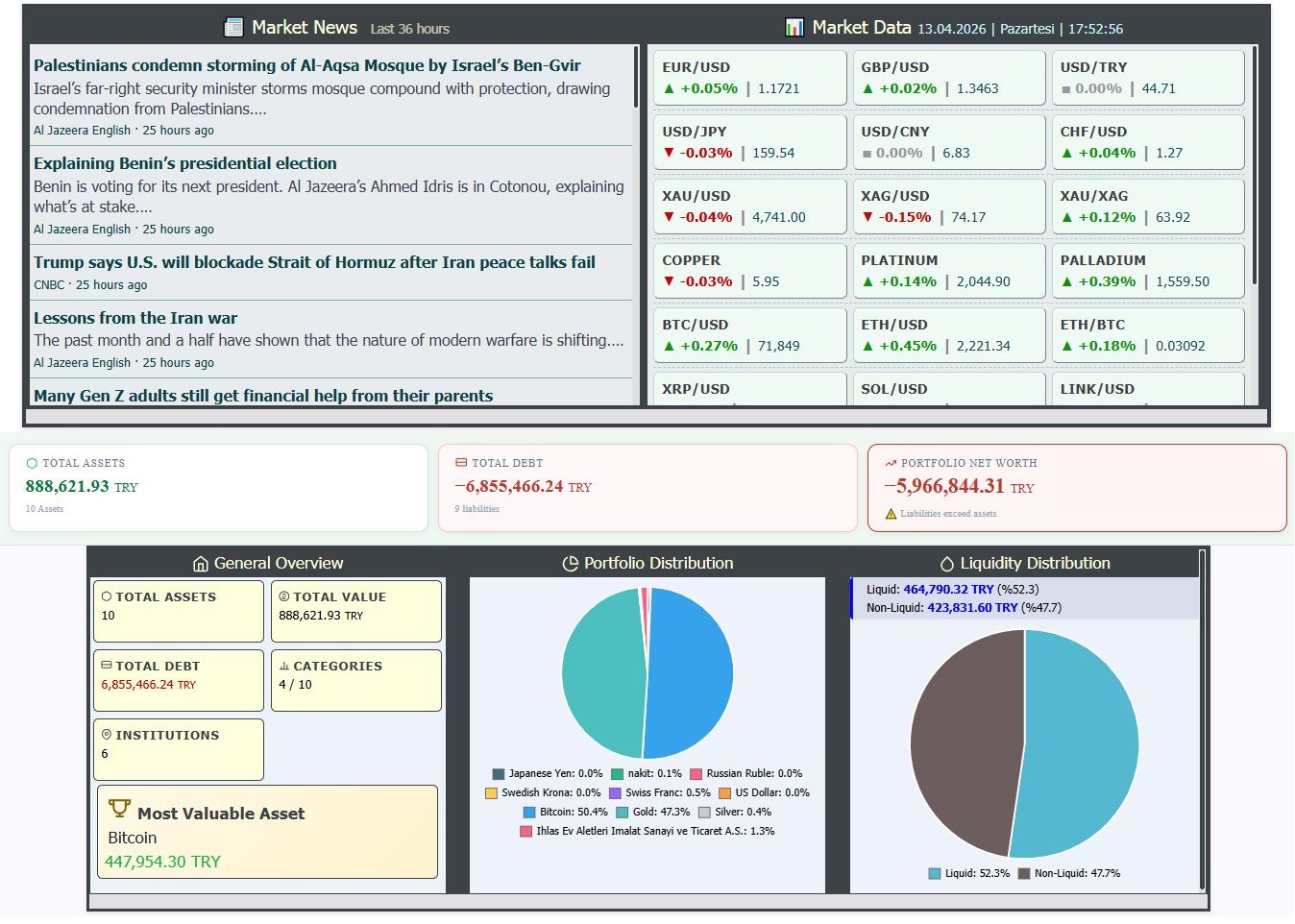Click the warning triangle under Portfolio Net Worth
Image resolution: width=1295 pixels, height=924 pixels.
pyautogui.click(x=890, y=514)
